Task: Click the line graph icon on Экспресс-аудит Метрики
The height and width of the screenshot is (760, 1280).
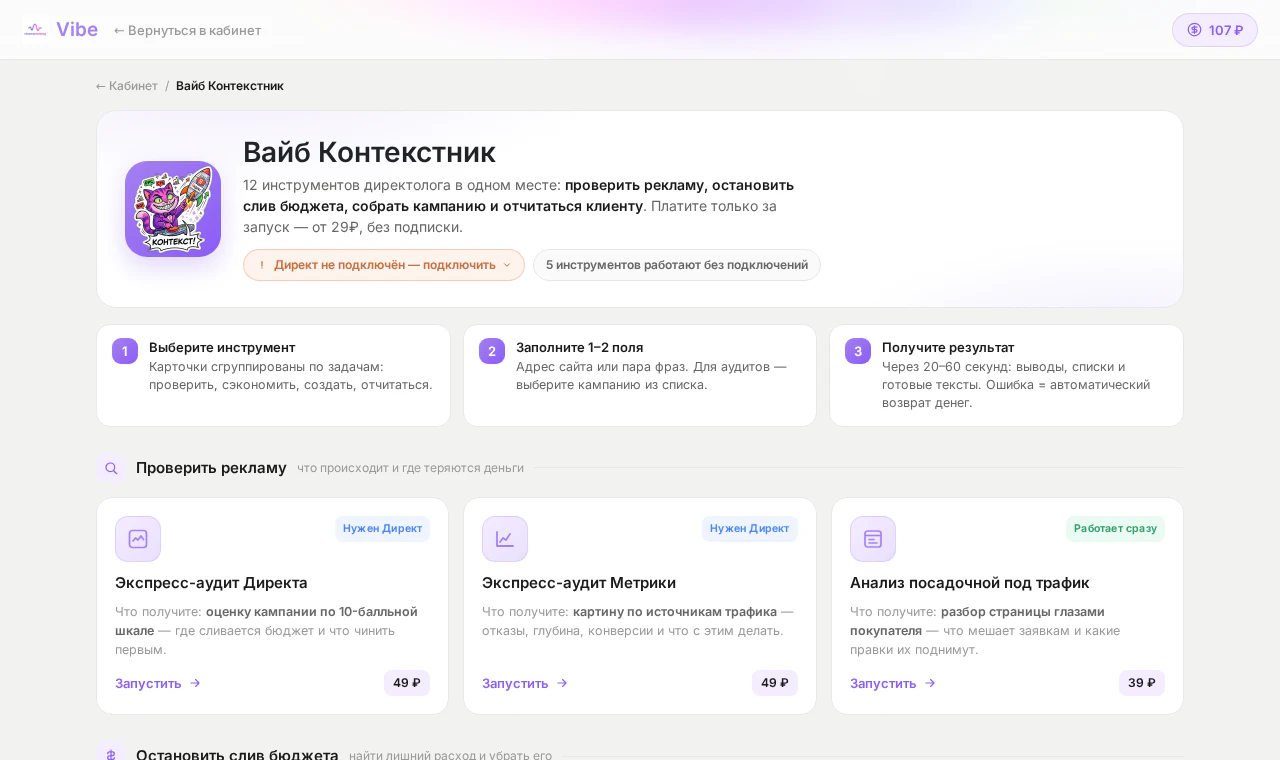Action: coord(505,539)
